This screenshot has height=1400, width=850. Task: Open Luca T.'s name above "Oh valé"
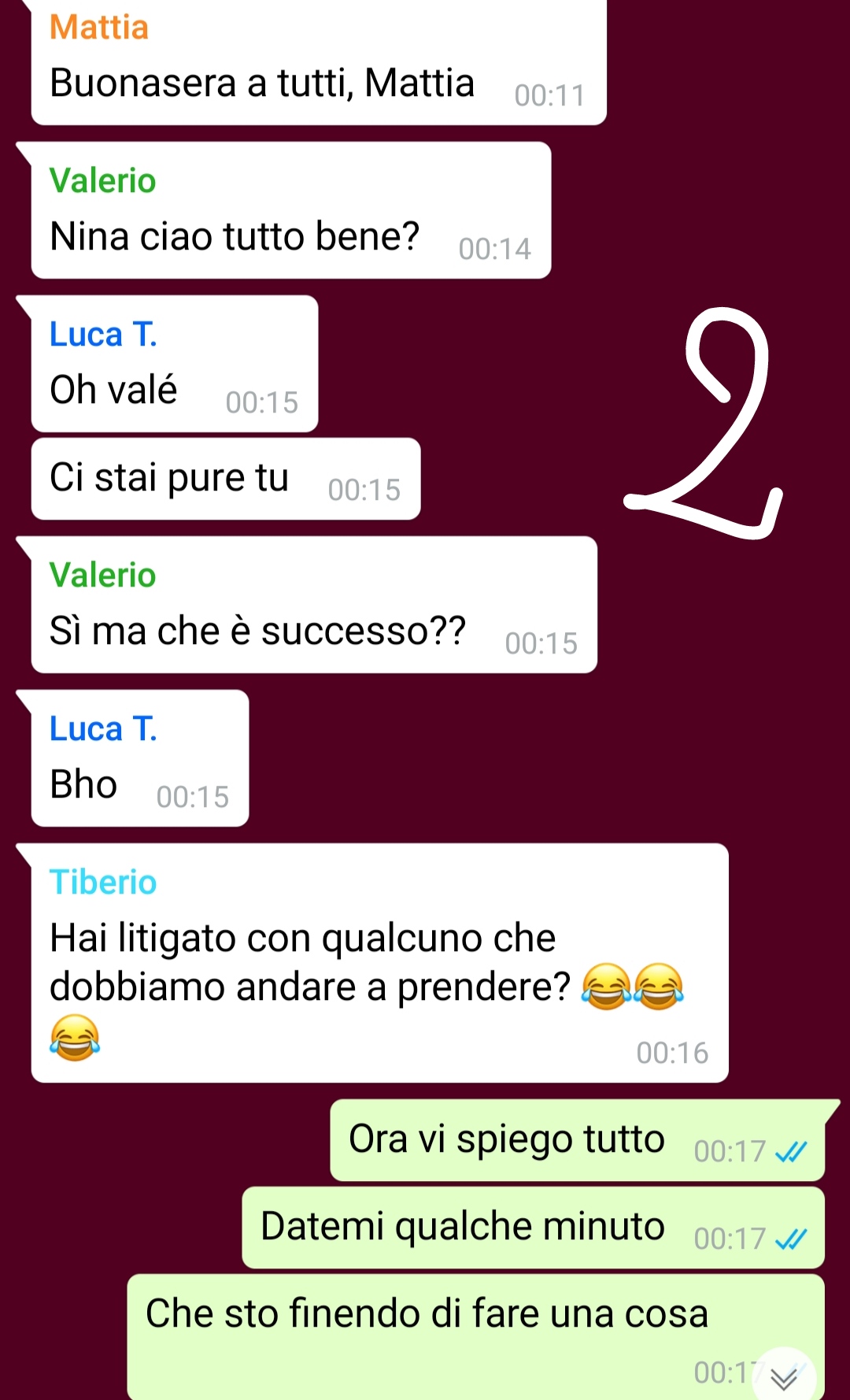pos(103,335)
